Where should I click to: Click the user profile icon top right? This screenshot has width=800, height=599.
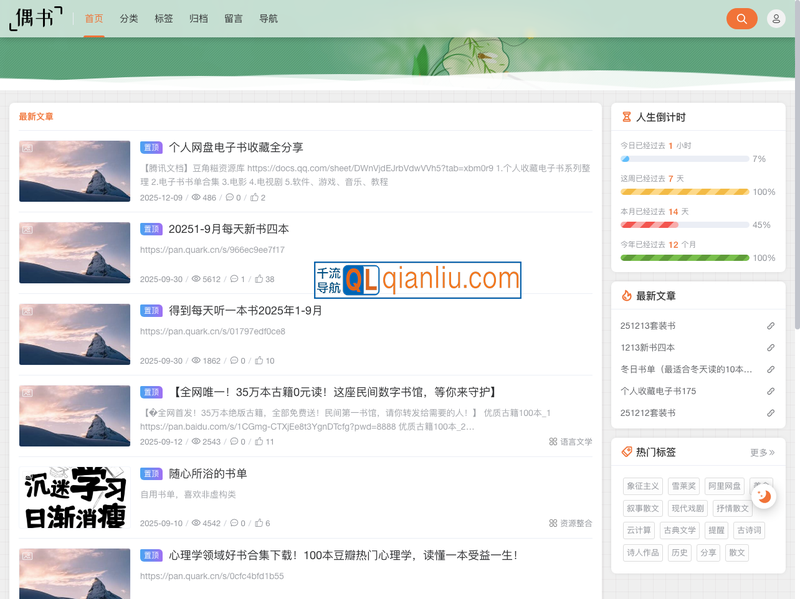776,18
